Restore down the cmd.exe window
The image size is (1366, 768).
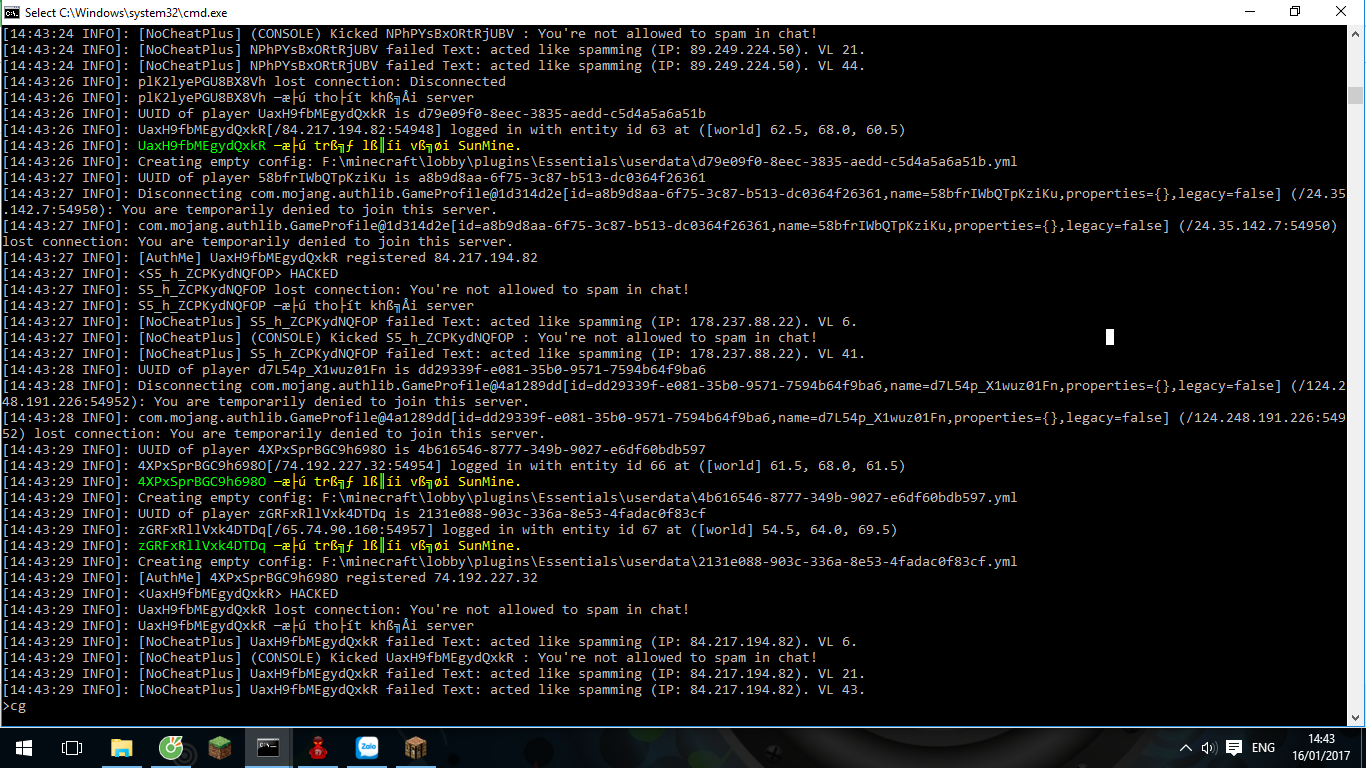pos(1295,12)
